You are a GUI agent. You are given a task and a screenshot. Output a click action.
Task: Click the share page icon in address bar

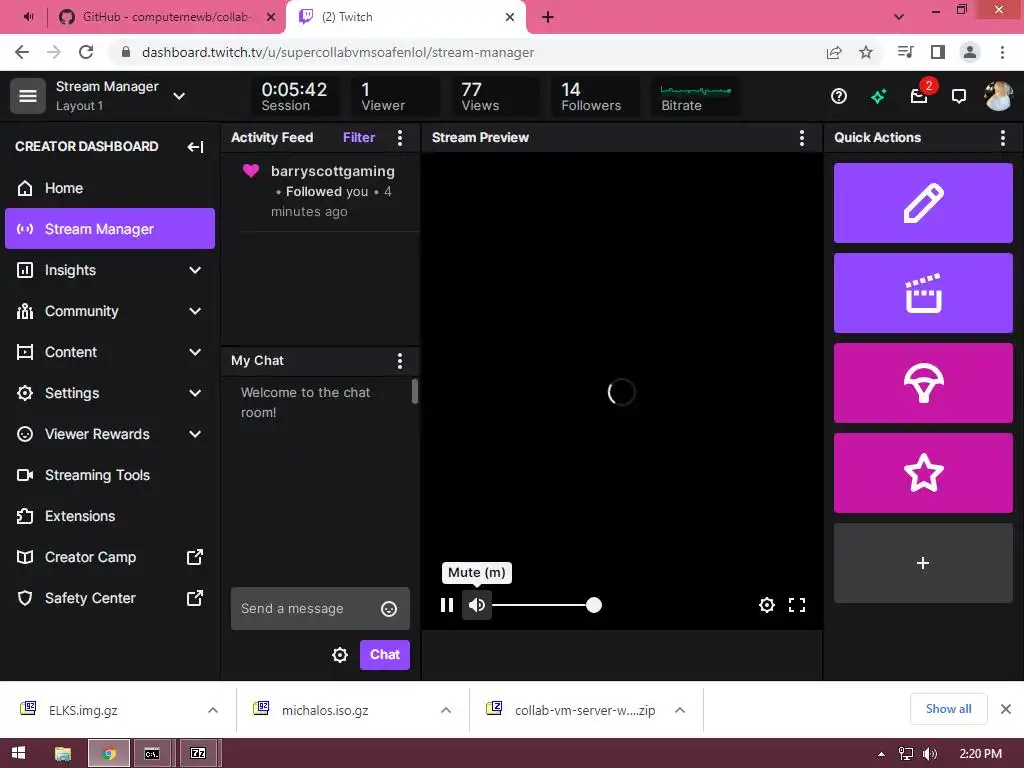(x=834, y=52)
